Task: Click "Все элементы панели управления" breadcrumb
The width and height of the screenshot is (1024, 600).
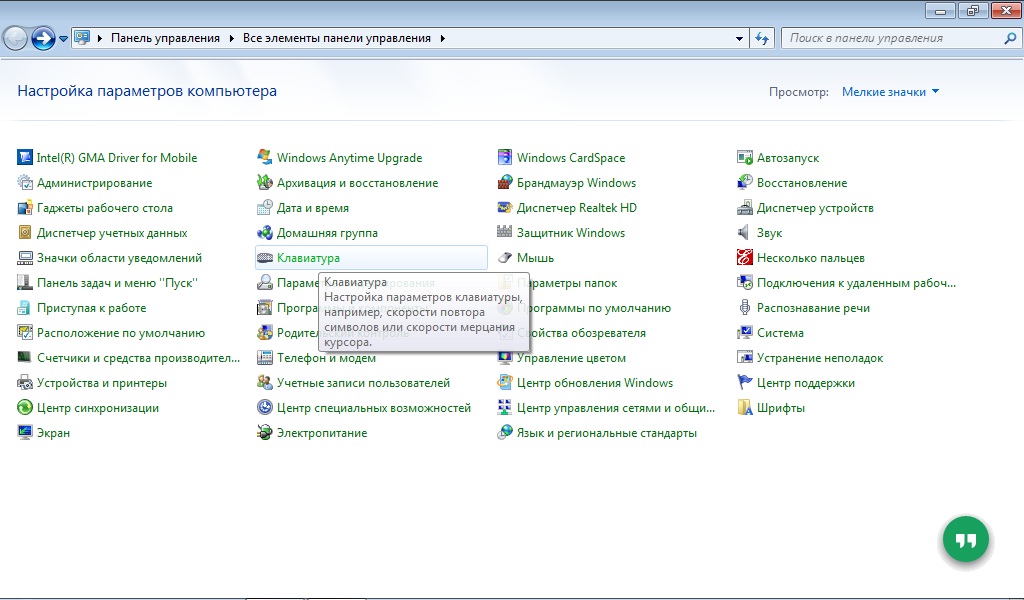Action: 337,39
